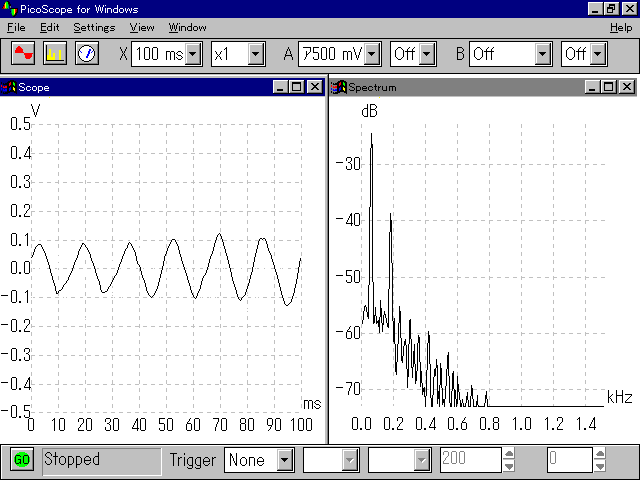Screen dimensions: 640x480
Task: Click the PicoScope application title icon
Action: [9, 9]
